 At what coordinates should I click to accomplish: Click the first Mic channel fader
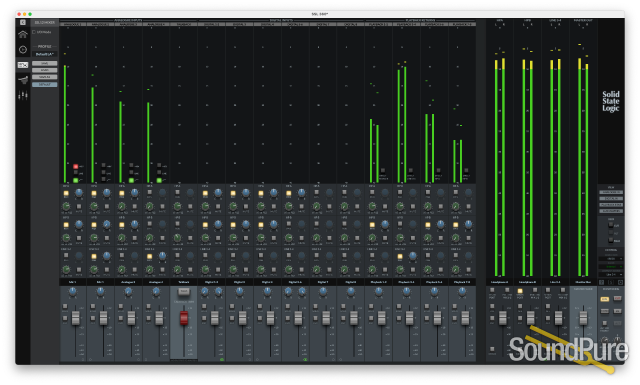tap(76, 318)
